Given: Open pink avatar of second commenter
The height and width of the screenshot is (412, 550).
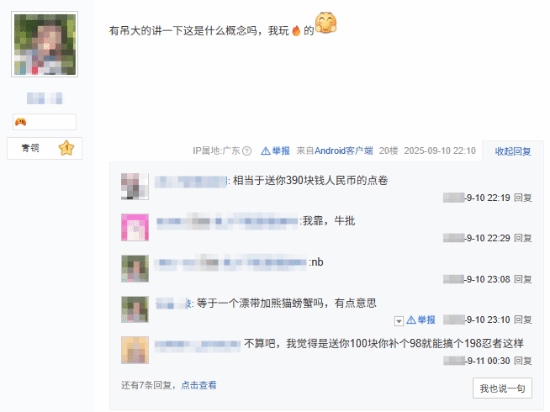Looking at the screenshot, I should click(135, 228).
